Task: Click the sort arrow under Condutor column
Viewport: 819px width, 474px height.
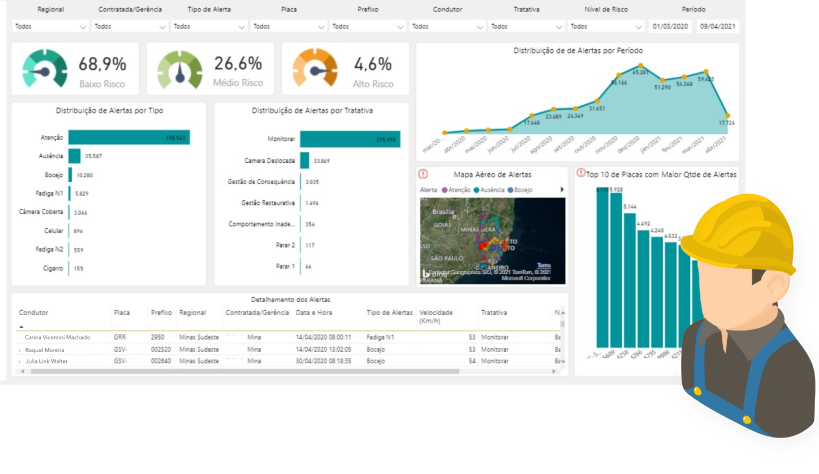Action: 21,325
